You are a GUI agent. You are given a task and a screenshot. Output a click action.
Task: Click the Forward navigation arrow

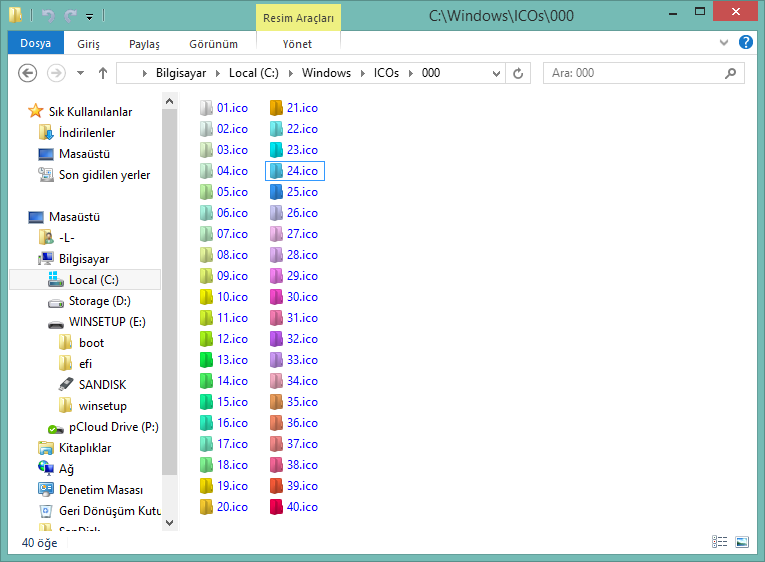(x=56, y=73)
